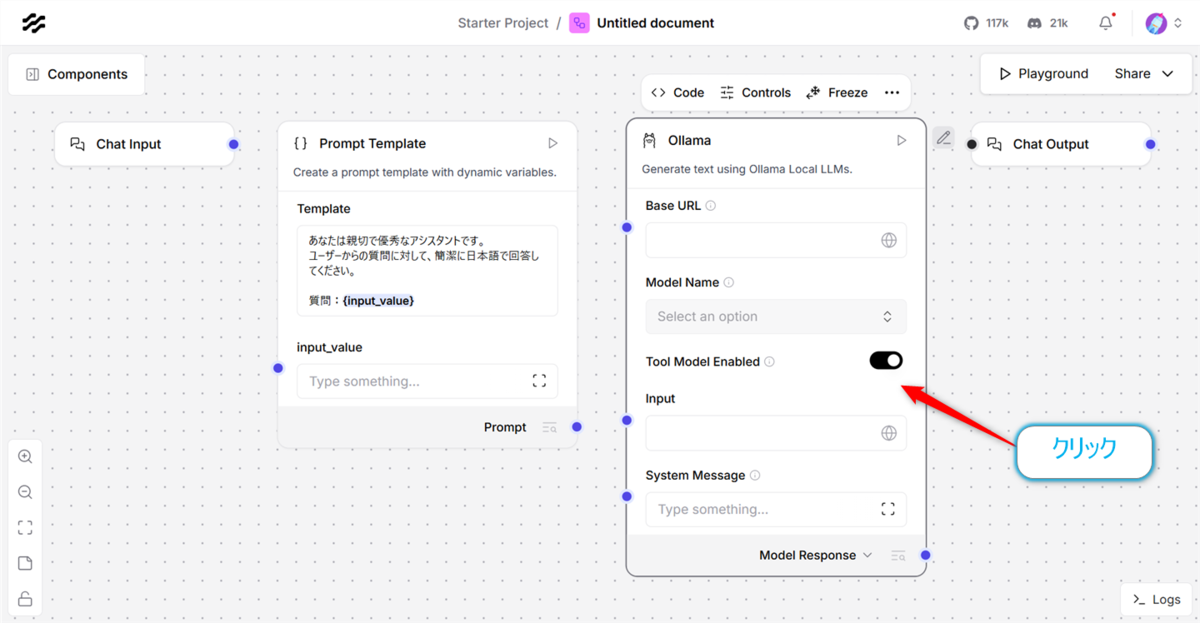This screenshot has height=623, width=1200.
Task: Open the Controls tab in node toolbar
Action: [x=755, y=92]
